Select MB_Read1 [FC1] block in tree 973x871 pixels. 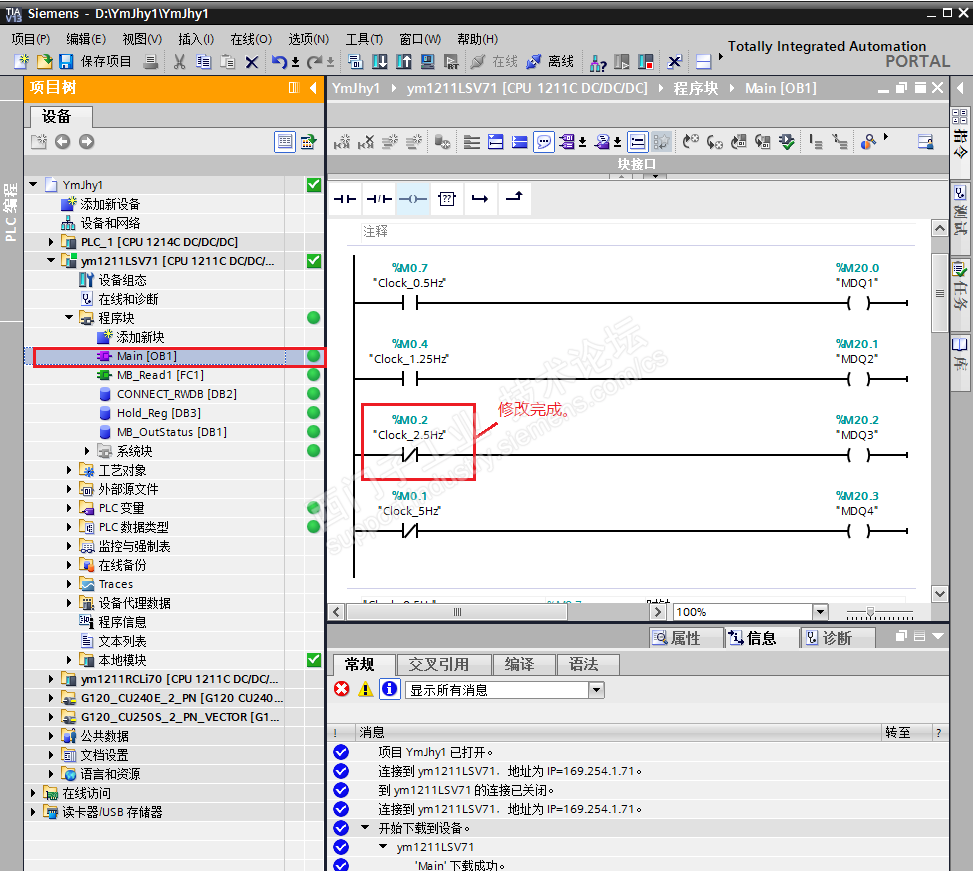[160, 375]
